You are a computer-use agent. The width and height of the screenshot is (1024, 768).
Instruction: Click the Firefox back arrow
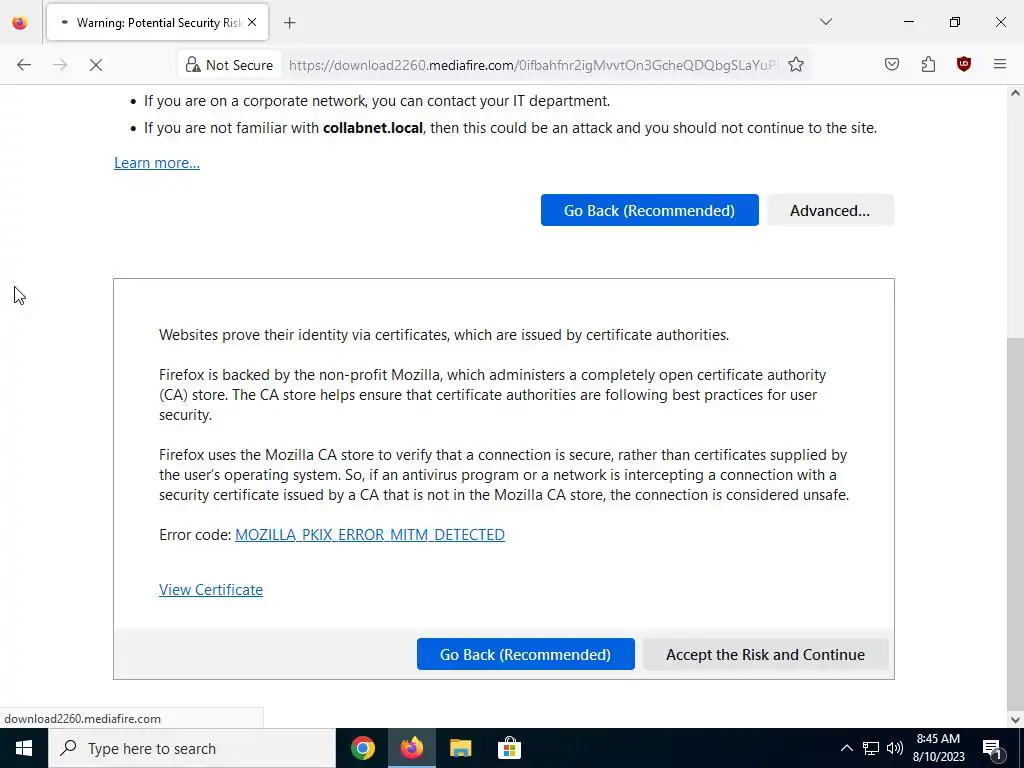[24, 65]
